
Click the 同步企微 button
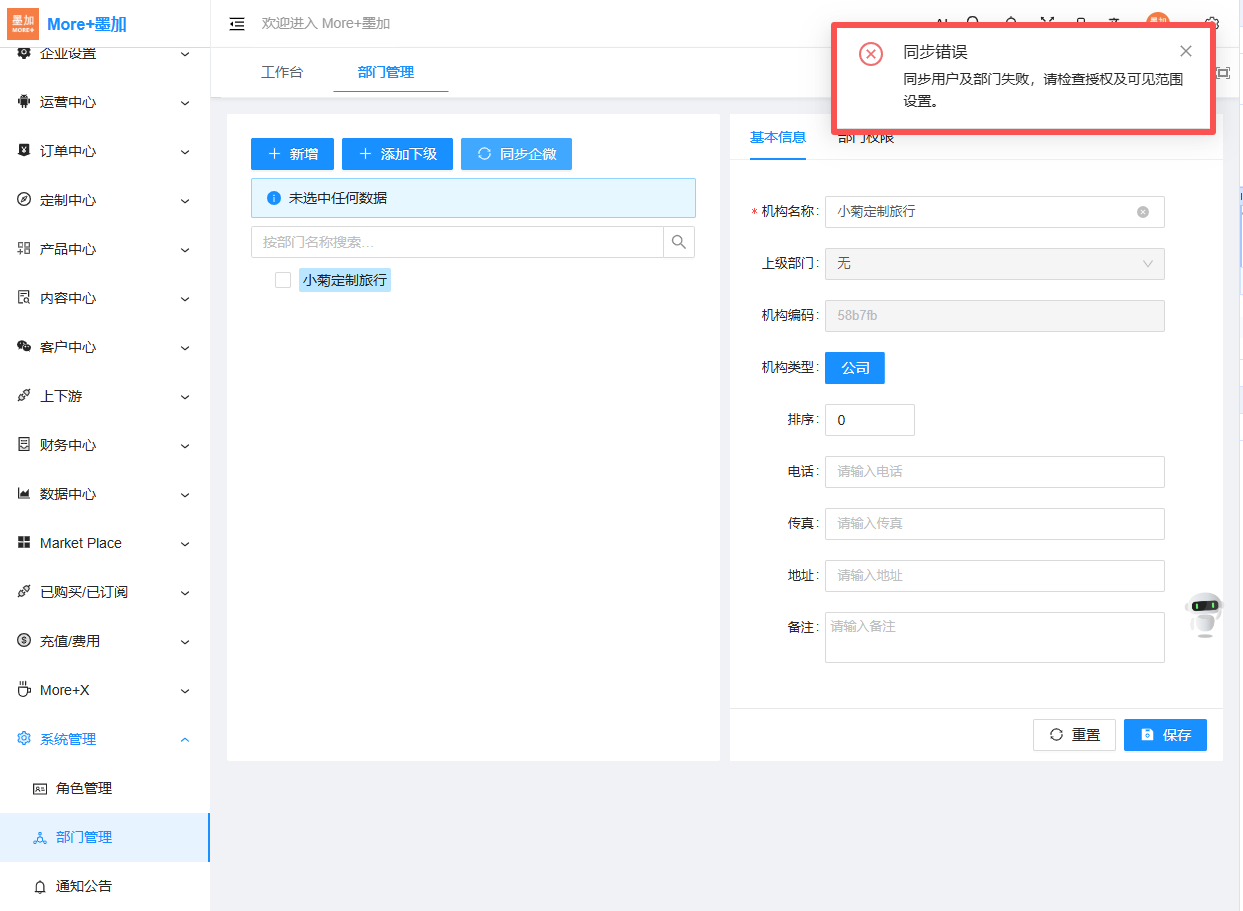(516, 154)
